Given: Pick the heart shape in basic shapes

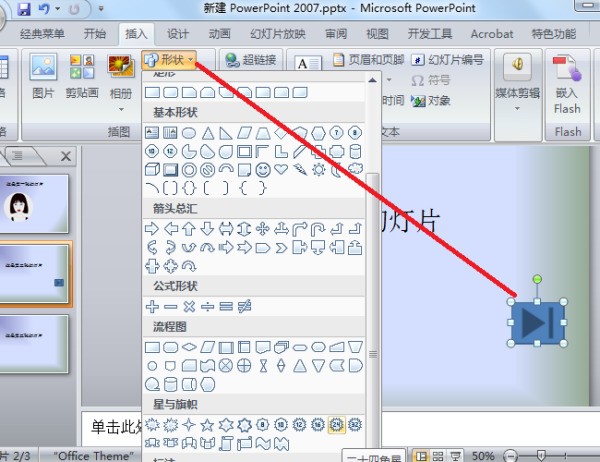Looking at the screenshot, I should (281, 170).
